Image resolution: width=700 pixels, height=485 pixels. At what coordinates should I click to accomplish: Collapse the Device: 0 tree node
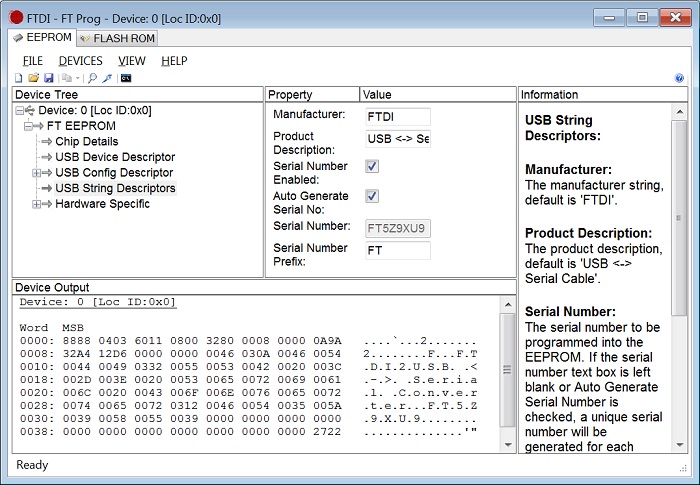click(19, 110)
